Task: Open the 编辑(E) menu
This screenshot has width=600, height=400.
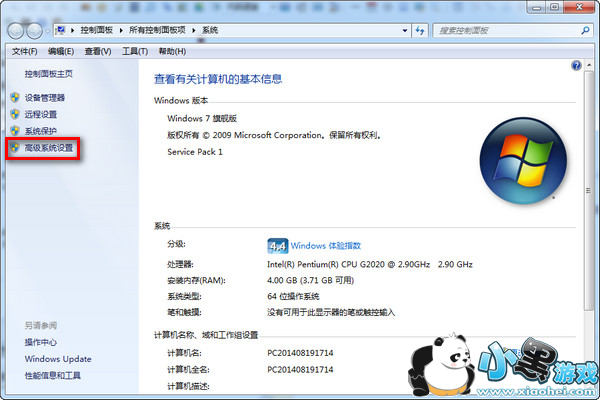Action: coord(61,51)
